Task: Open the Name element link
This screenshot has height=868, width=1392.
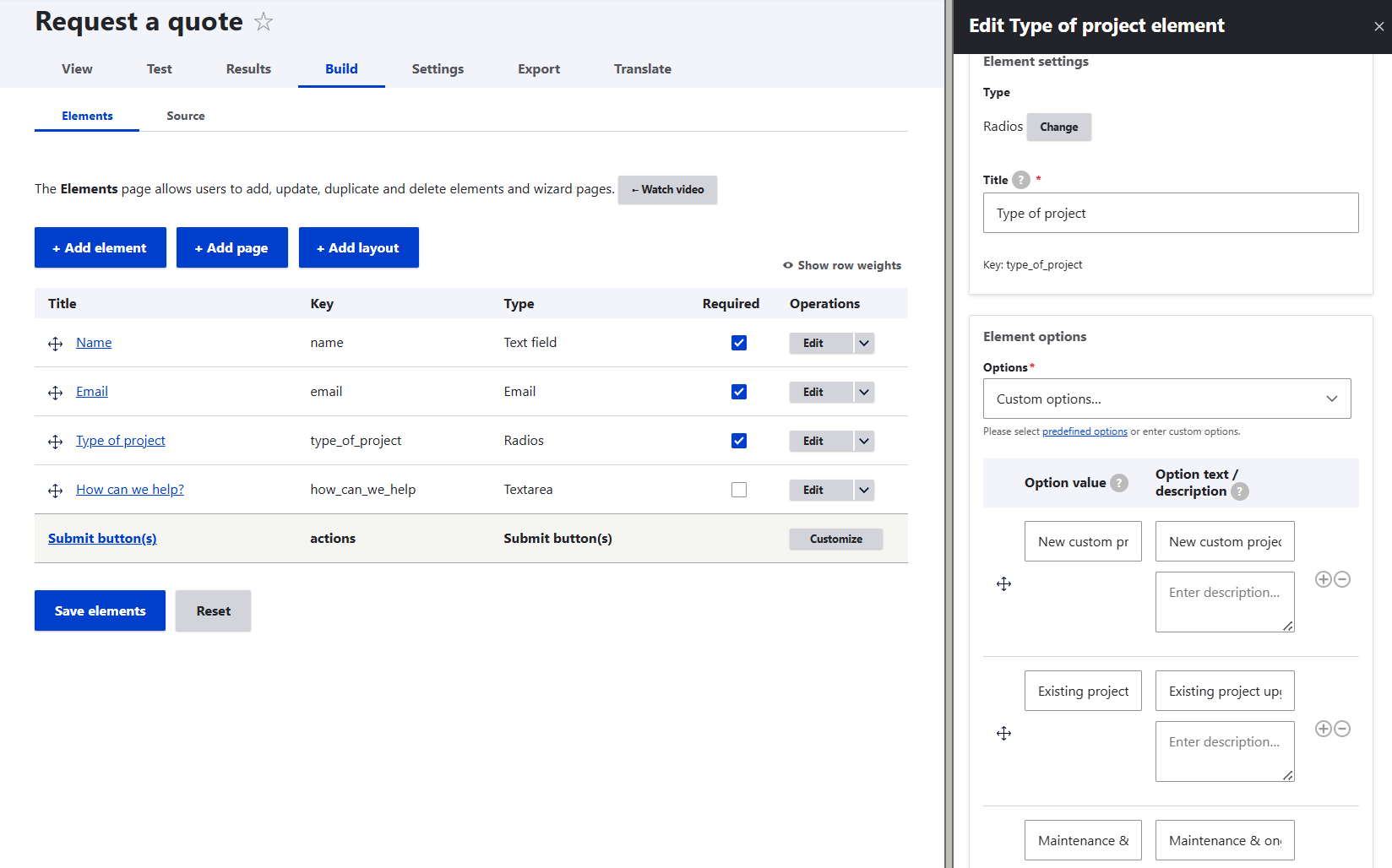Action: (94, 343)
